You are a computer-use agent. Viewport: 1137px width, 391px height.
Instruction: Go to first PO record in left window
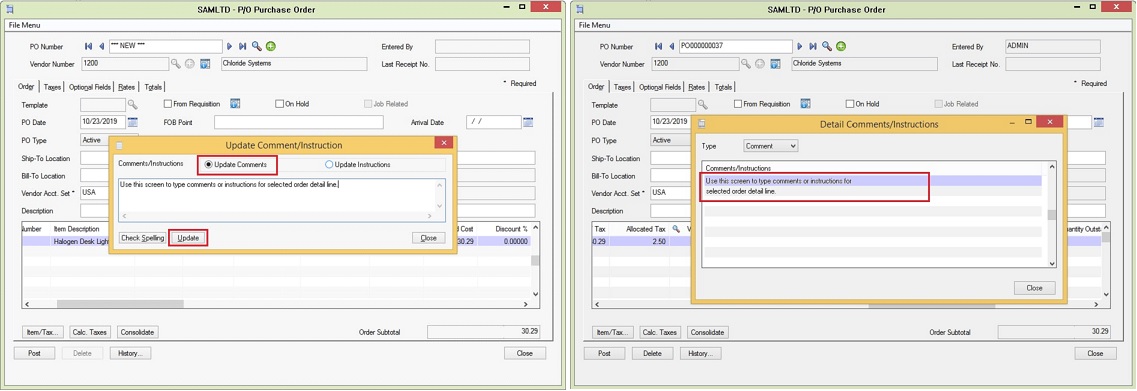coord(88,46)
